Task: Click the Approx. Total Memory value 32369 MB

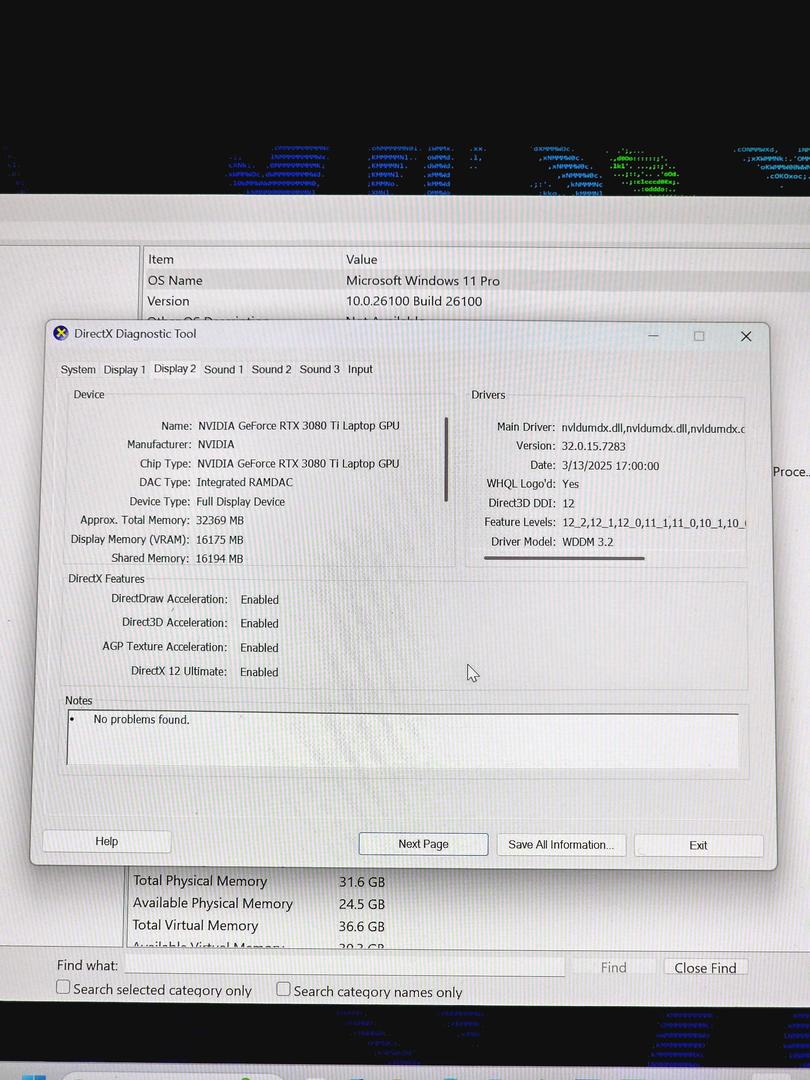Action: pyautogui.click(x=220, y=520)
